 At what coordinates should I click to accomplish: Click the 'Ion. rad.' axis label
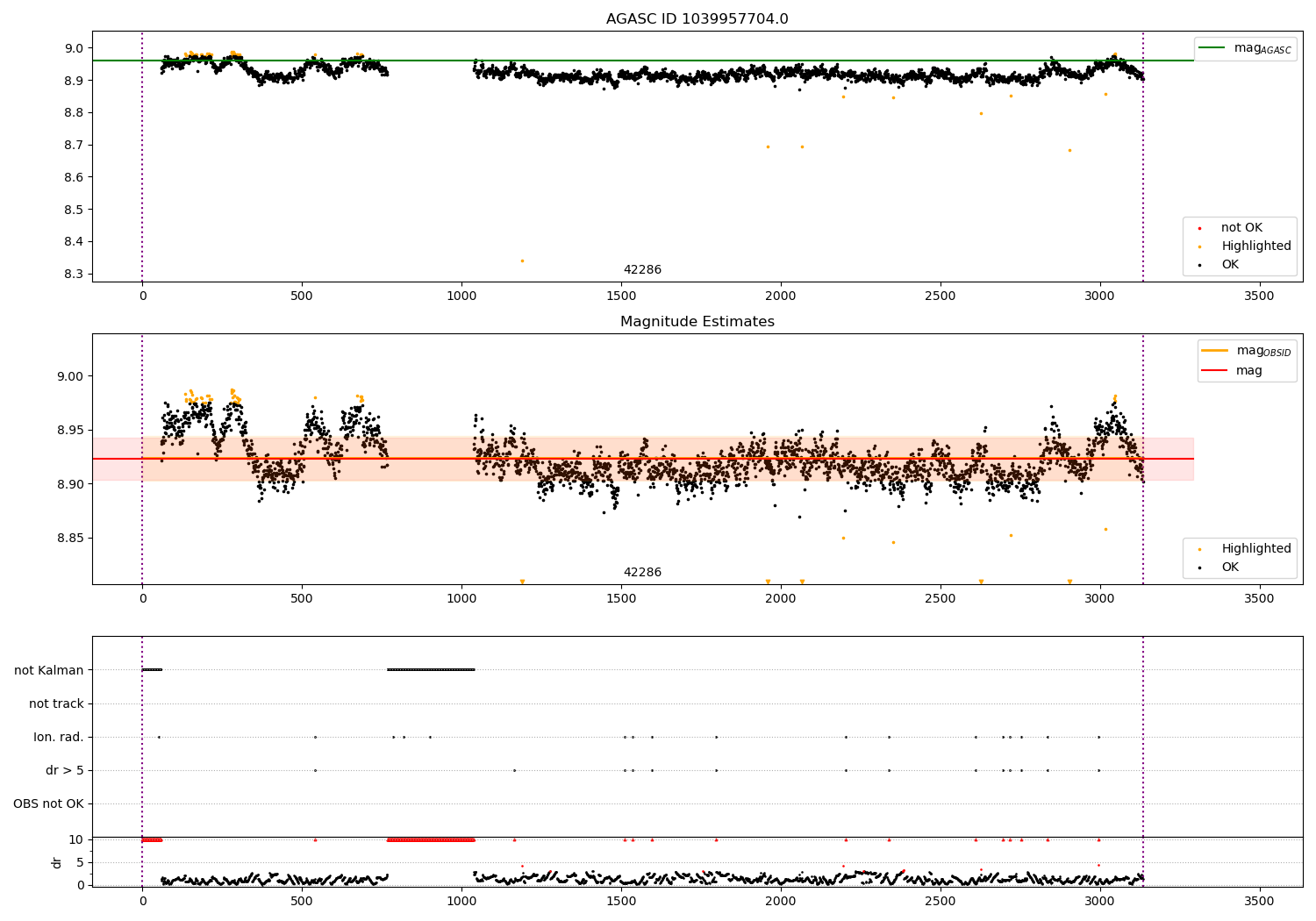coord(59,737)
